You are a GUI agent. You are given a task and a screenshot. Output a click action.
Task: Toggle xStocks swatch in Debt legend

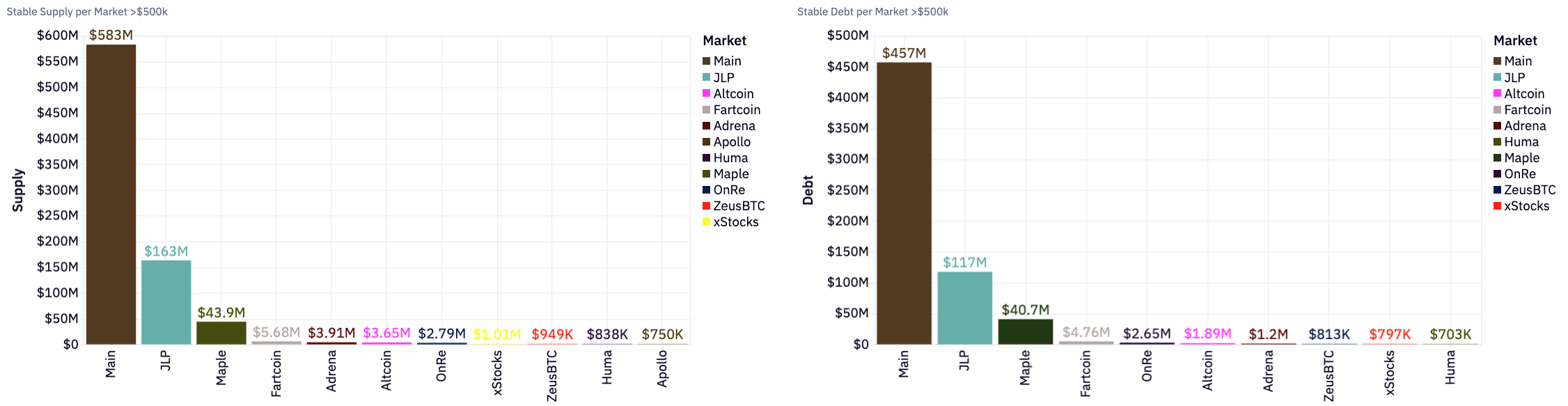[1497, 206]
